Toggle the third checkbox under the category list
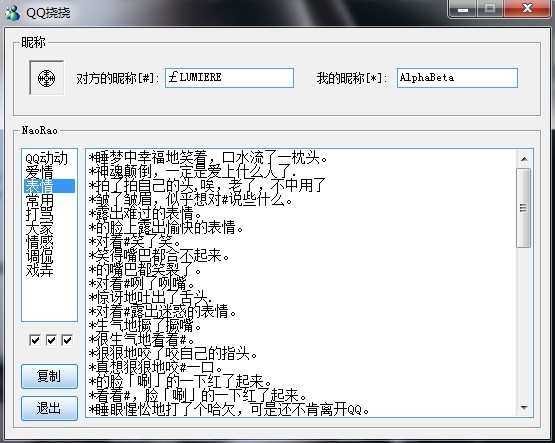The height and width of the screenshot is (443, 555). tap(67, 340)
